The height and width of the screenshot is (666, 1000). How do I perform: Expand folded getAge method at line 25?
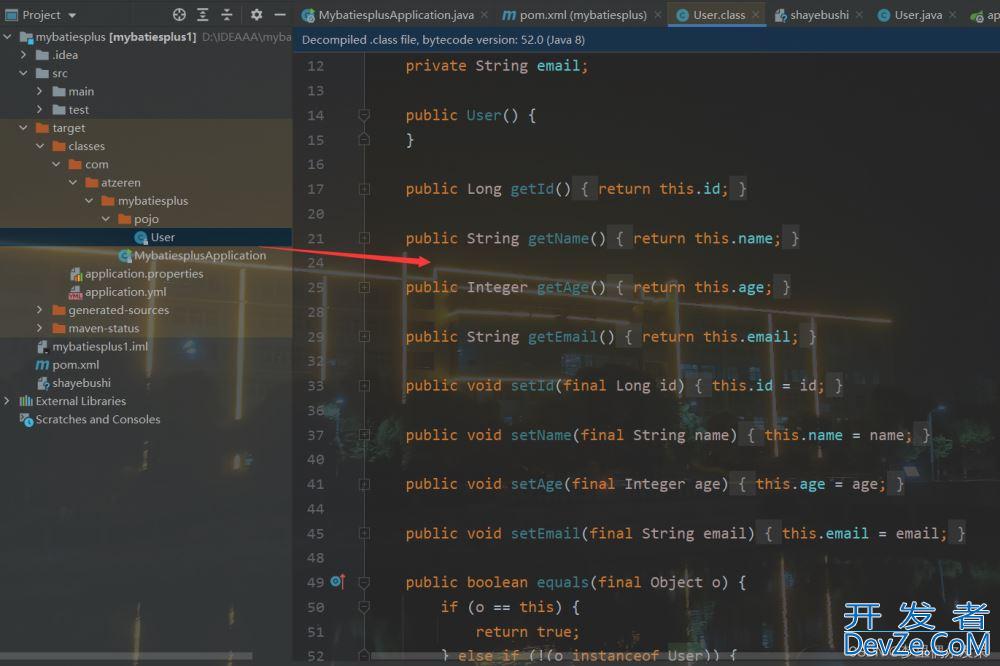tap(364, 288)
